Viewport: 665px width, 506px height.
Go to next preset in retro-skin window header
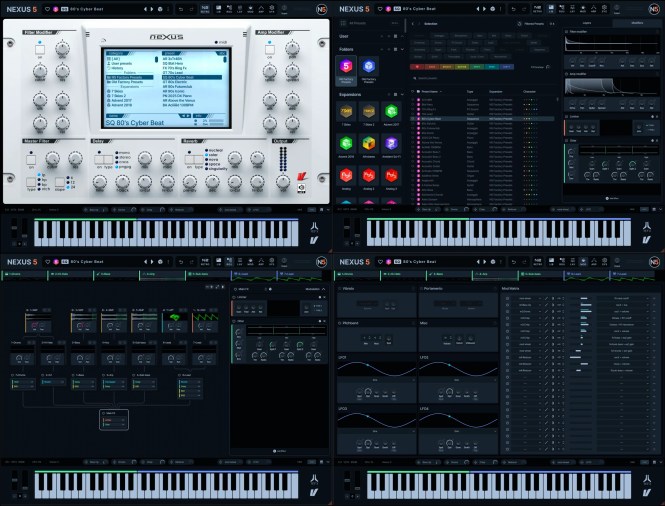(152, 9)
